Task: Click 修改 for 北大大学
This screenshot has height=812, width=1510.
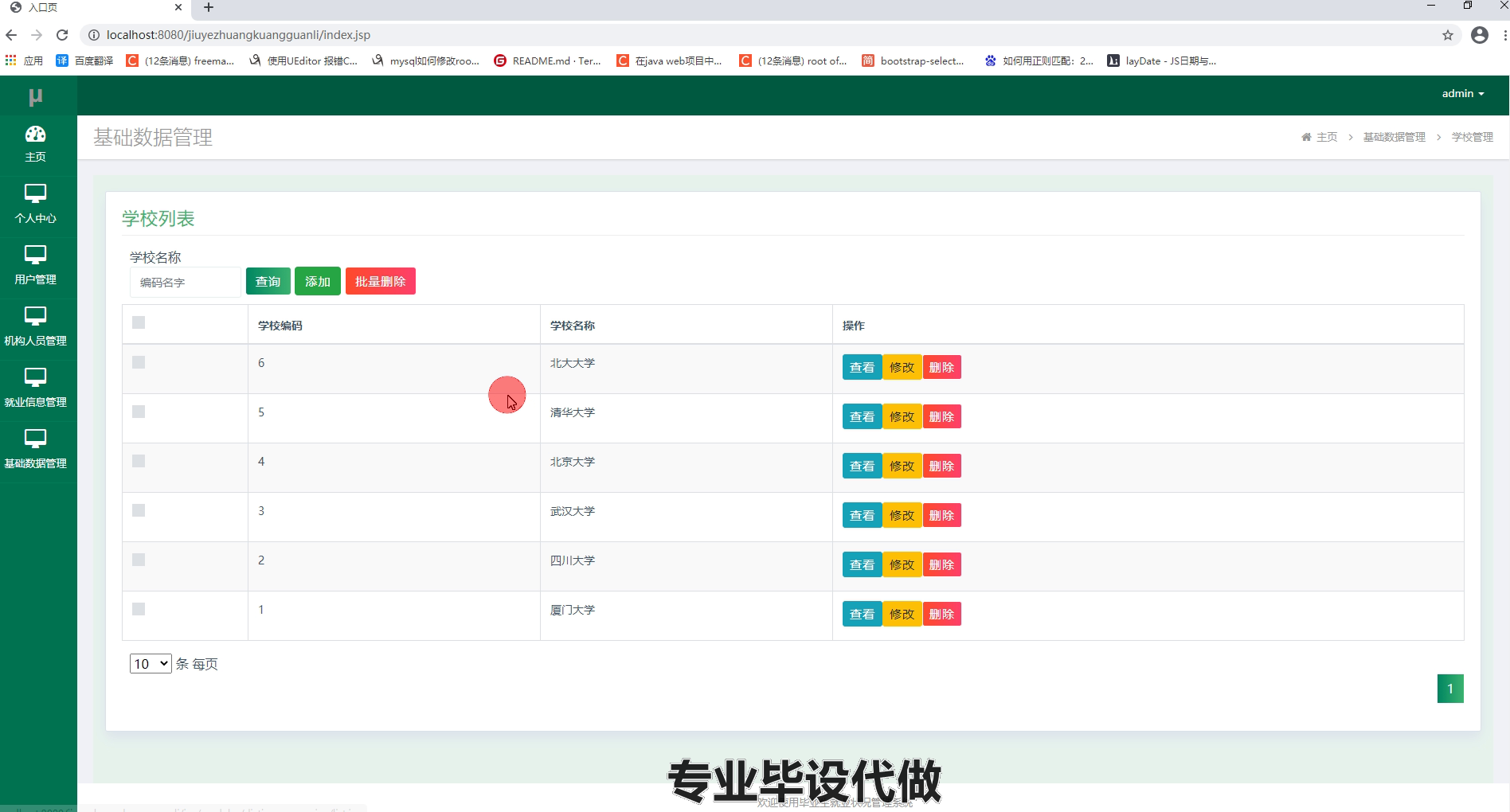Action: click(902, 367)
